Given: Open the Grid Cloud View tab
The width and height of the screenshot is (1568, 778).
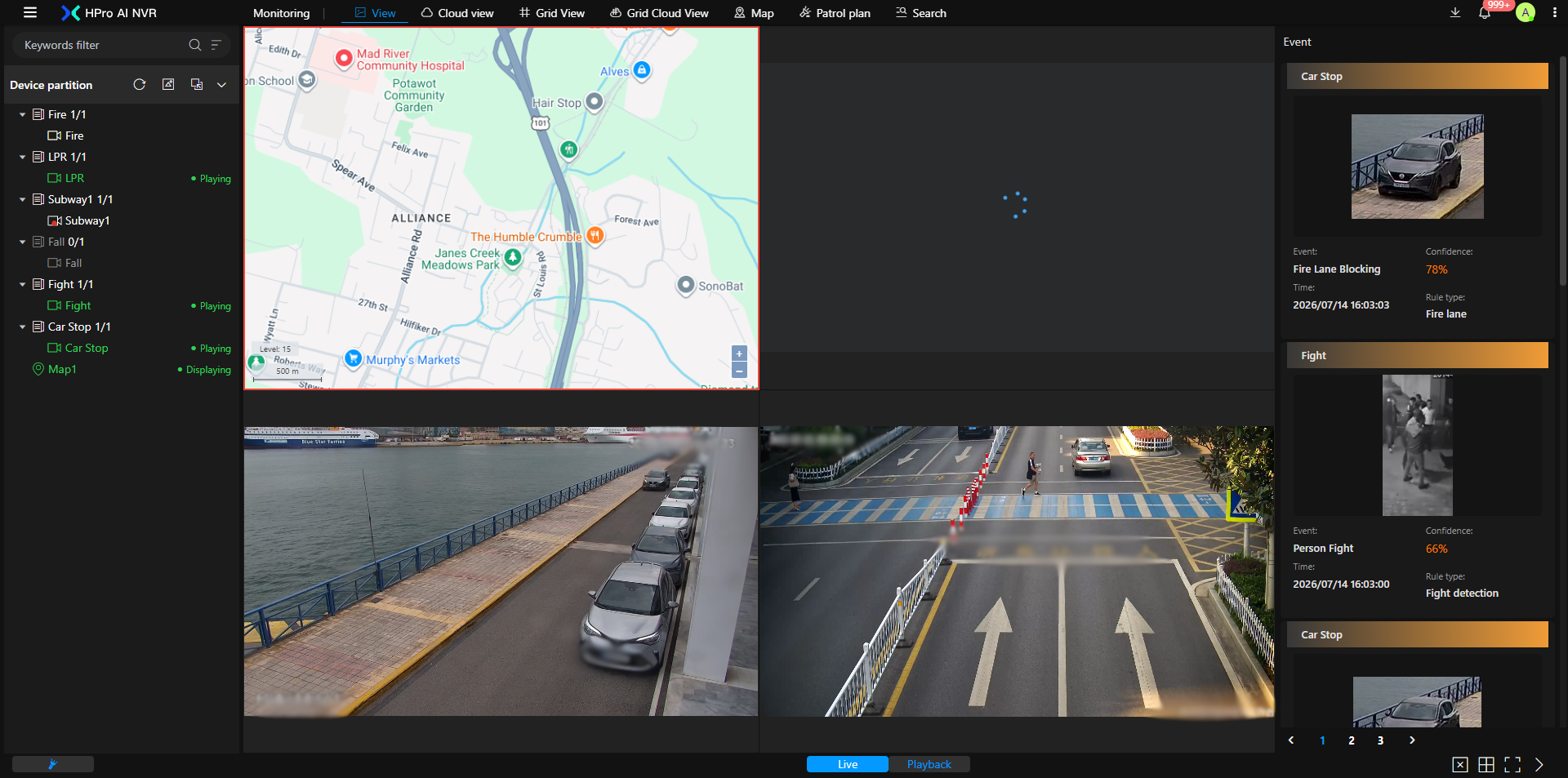Looking at the screenshot, I should pyautogui.click(x=659, y=13).
